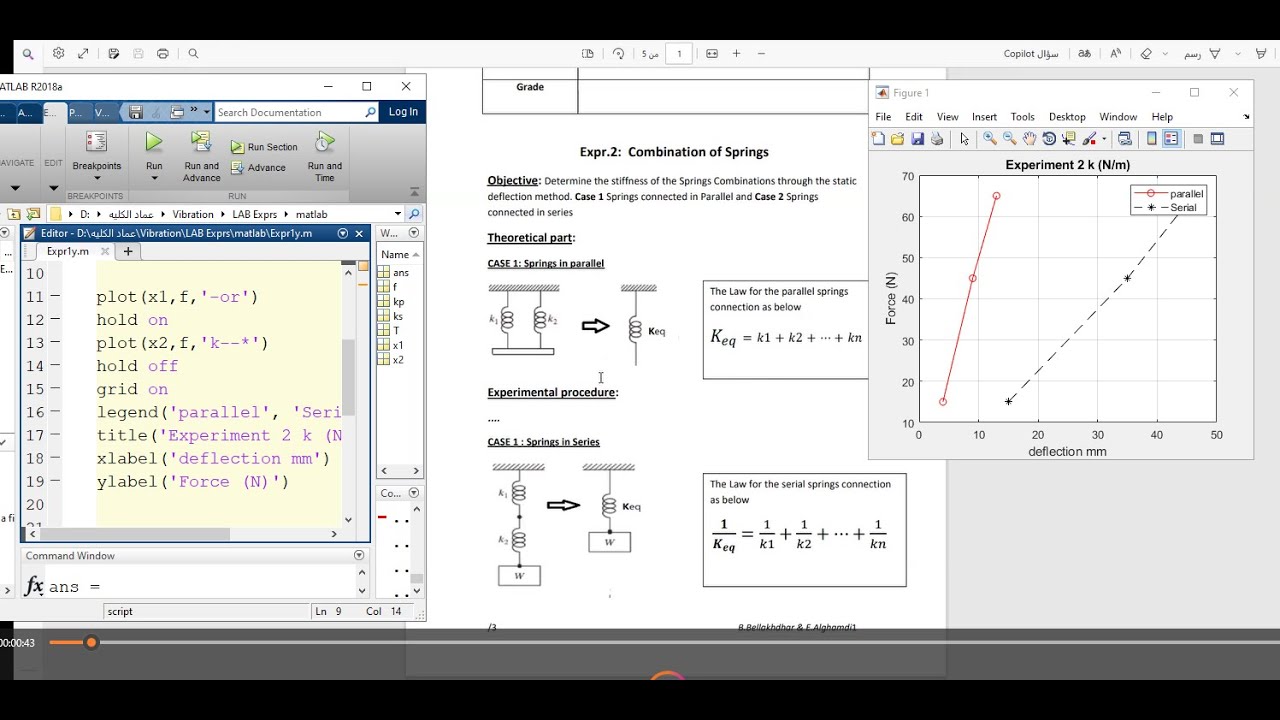
Task: Open Editor panel actions dropdown
Action: [x=343, y=233]
